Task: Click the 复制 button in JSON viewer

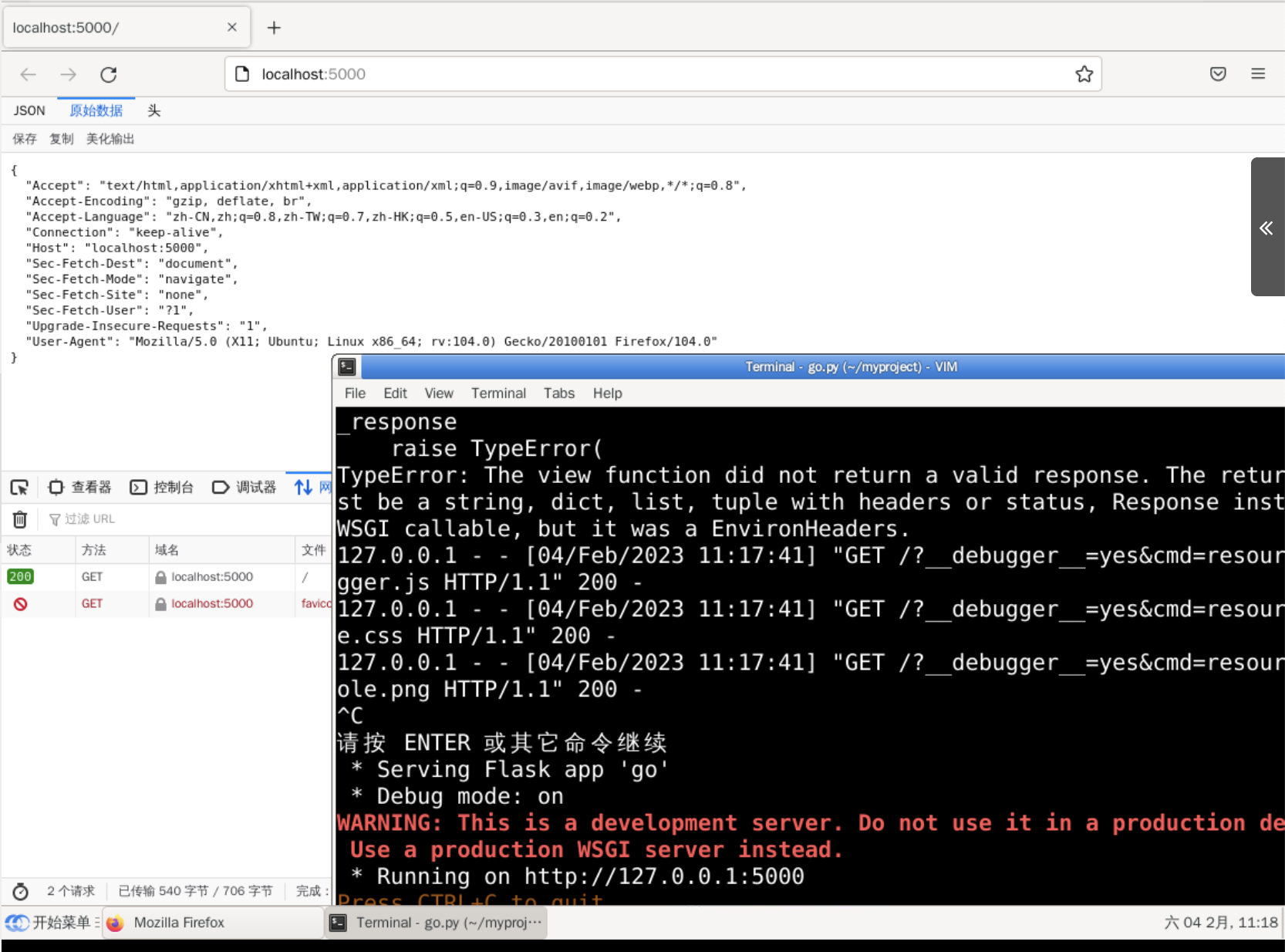Action: coord(62,139)
